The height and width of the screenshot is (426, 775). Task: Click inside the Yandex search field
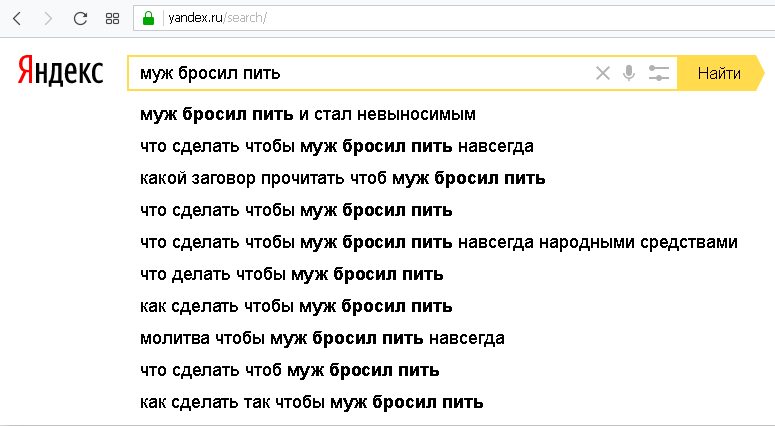(x=361, y=73)
